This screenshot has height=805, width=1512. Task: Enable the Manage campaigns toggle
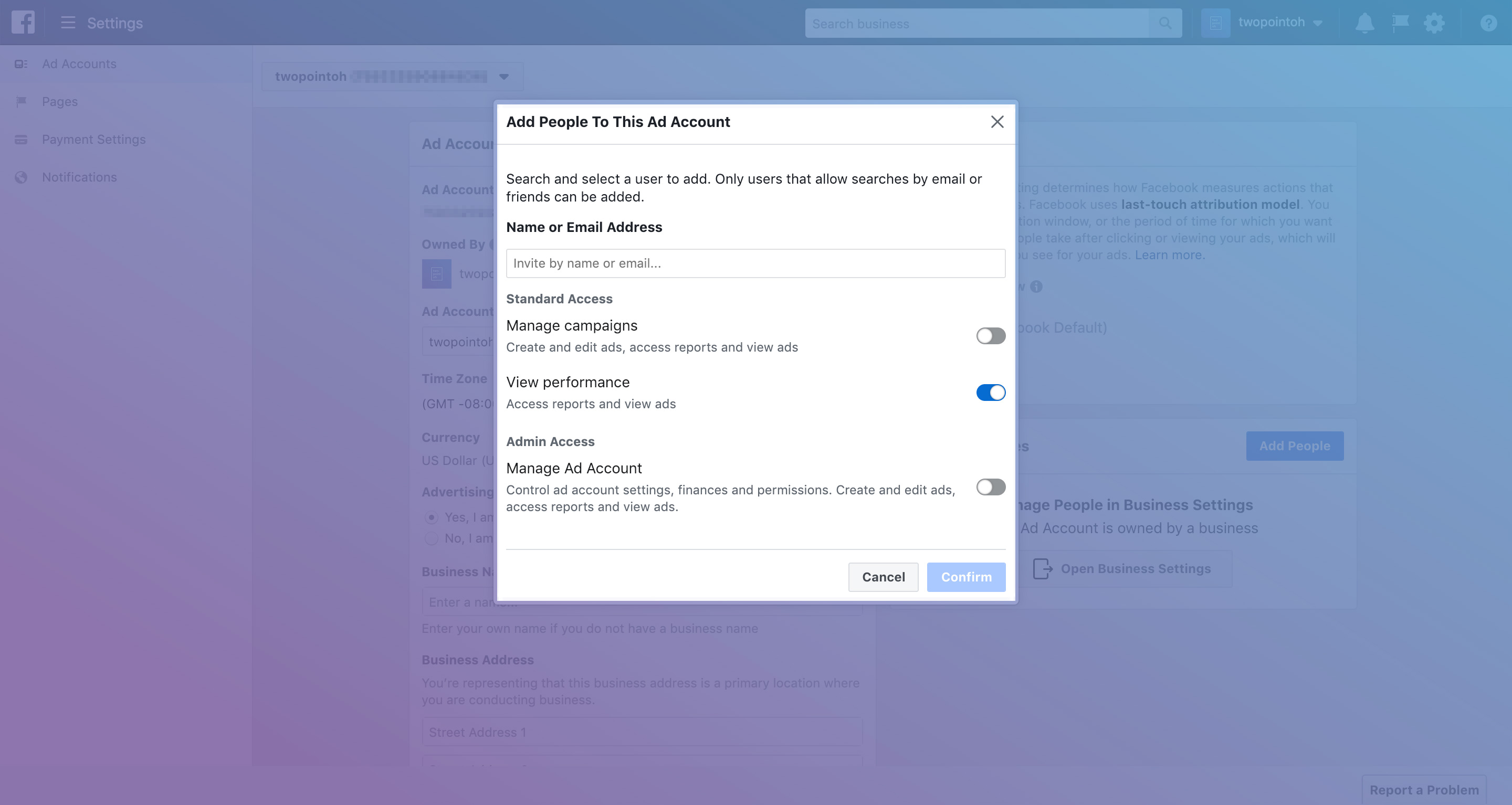[x=990, y=336]
